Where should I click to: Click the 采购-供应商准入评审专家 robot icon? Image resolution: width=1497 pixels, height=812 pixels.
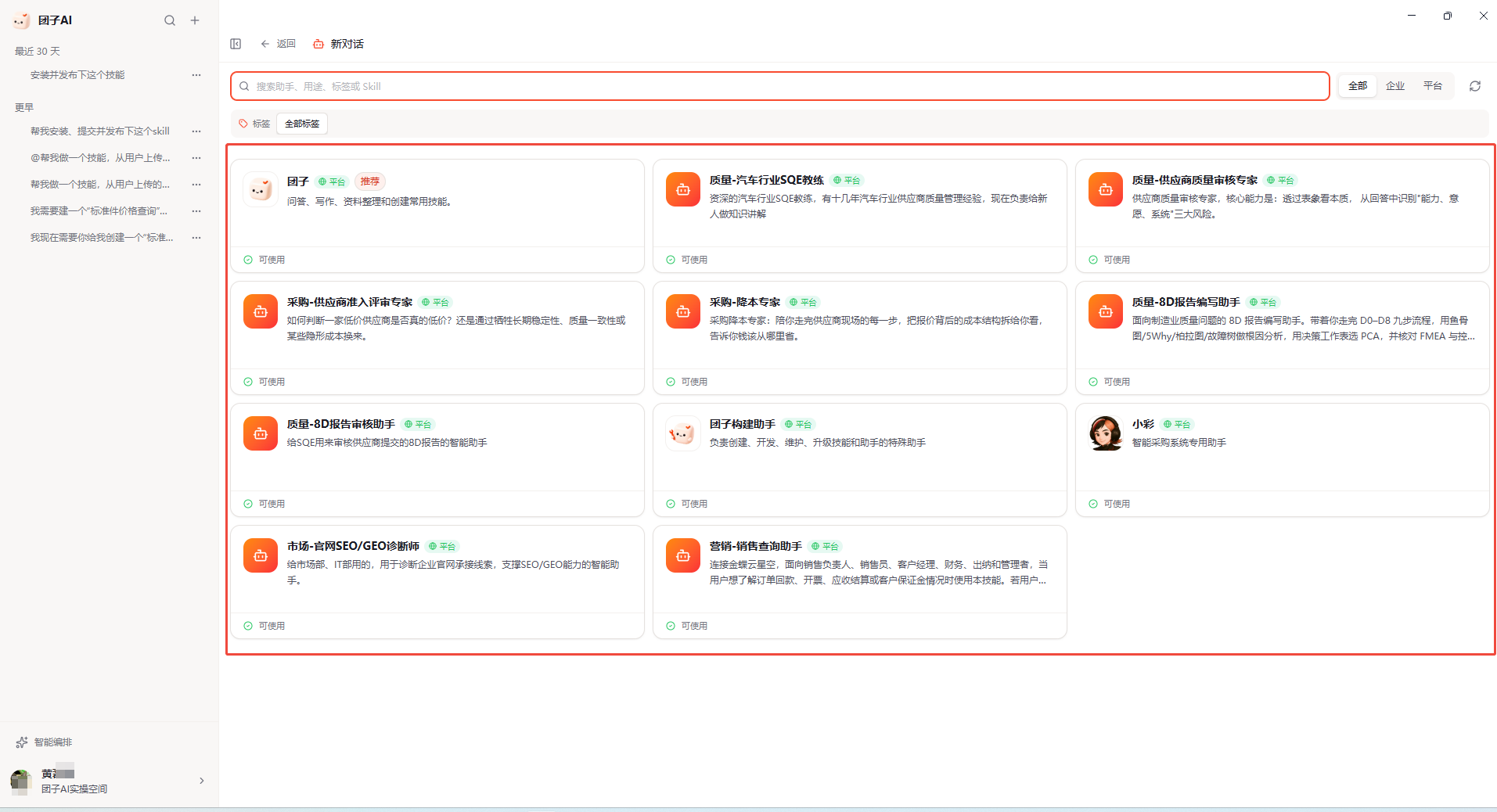pyautogui.click(x=261, y=311)
